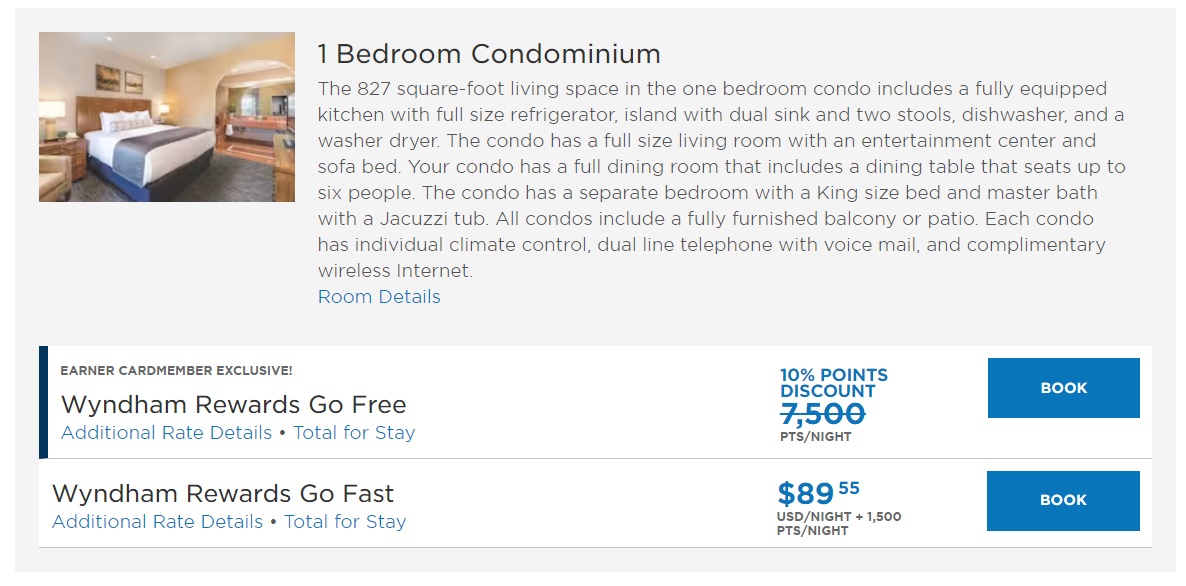Image resolution: width=1186 pixels, height=586 pixels.
Task: Select the 1 Bedroom Condominium heading
Action: (x=488, y=54)
